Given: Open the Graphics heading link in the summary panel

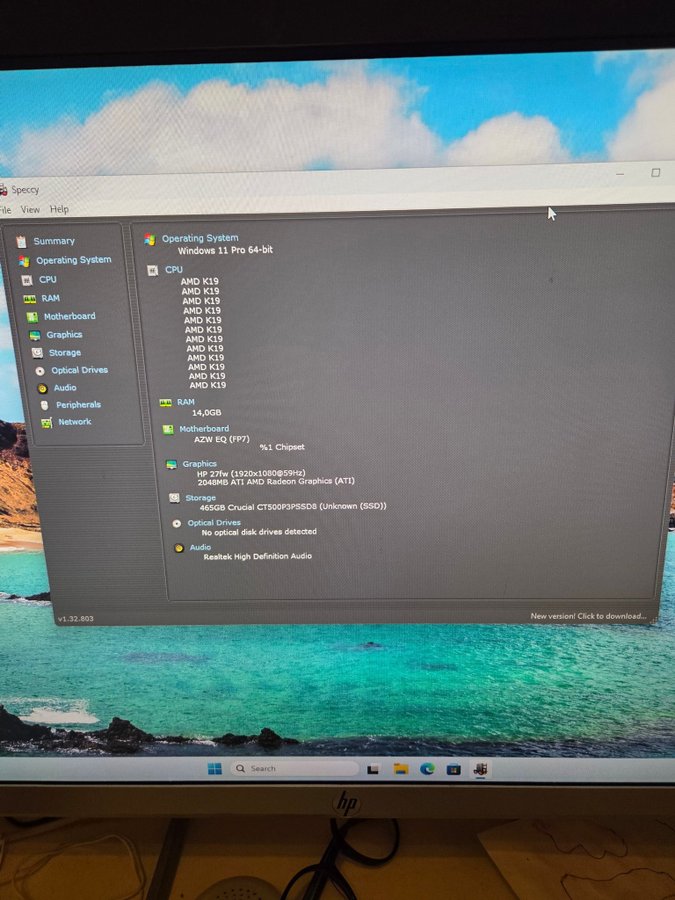Looking at the screenshot, I should (x=199, y=464).
